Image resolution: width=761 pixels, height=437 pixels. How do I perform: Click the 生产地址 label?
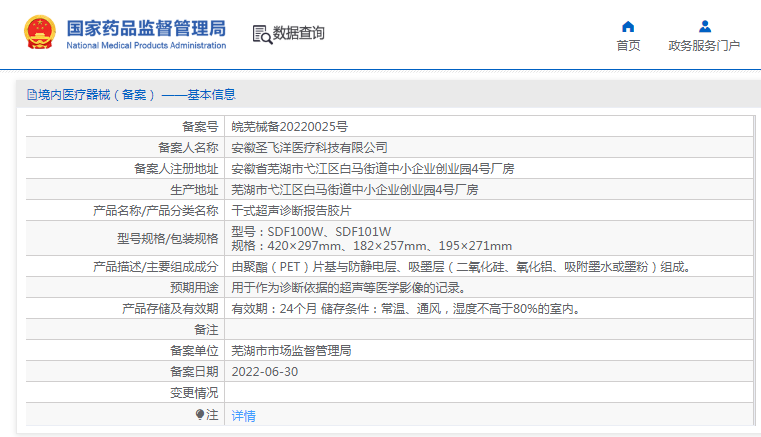(x=194, y=189)
